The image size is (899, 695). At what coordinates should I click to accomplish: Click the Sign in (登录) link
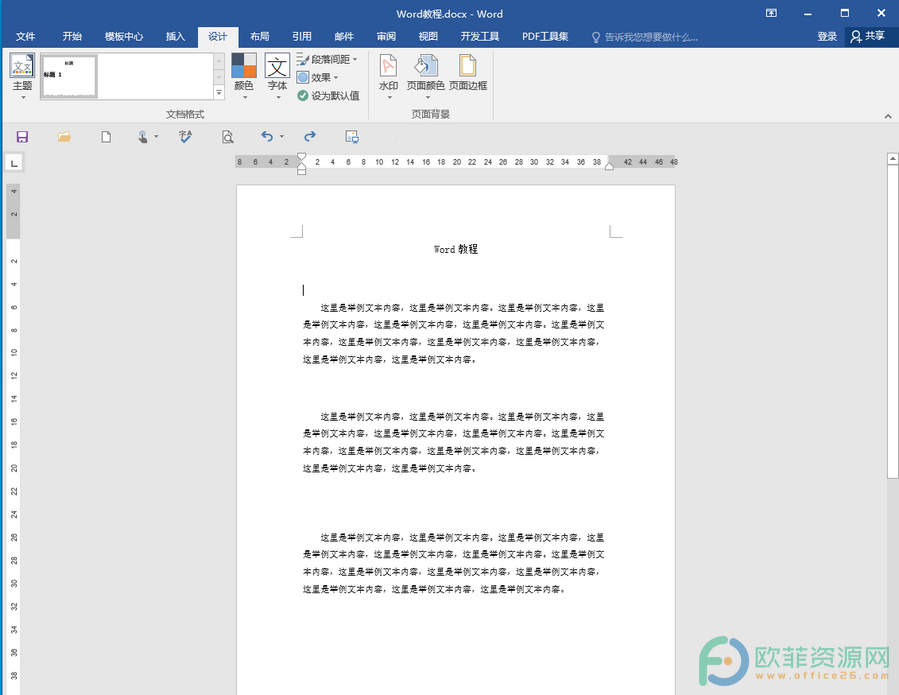[x=827, y=37]
